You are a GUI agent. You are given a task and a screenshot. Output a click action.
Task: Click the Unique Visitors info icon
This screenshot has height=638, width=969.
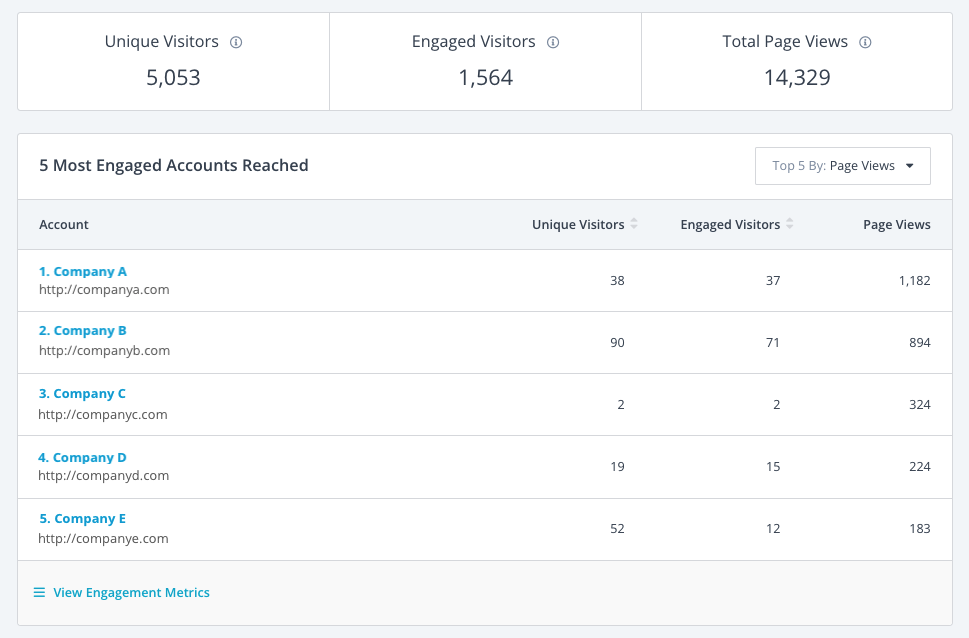click(x=236, y=42)
